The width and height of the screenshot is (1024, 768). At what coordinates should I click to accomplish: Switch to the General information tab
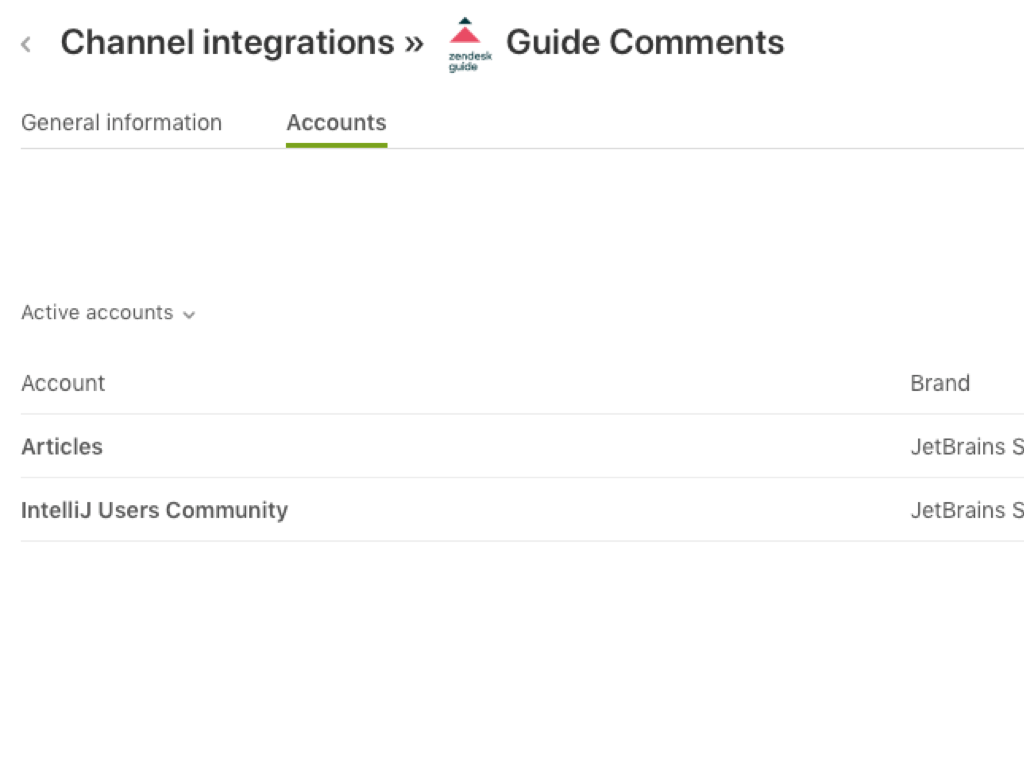[121, 123]
